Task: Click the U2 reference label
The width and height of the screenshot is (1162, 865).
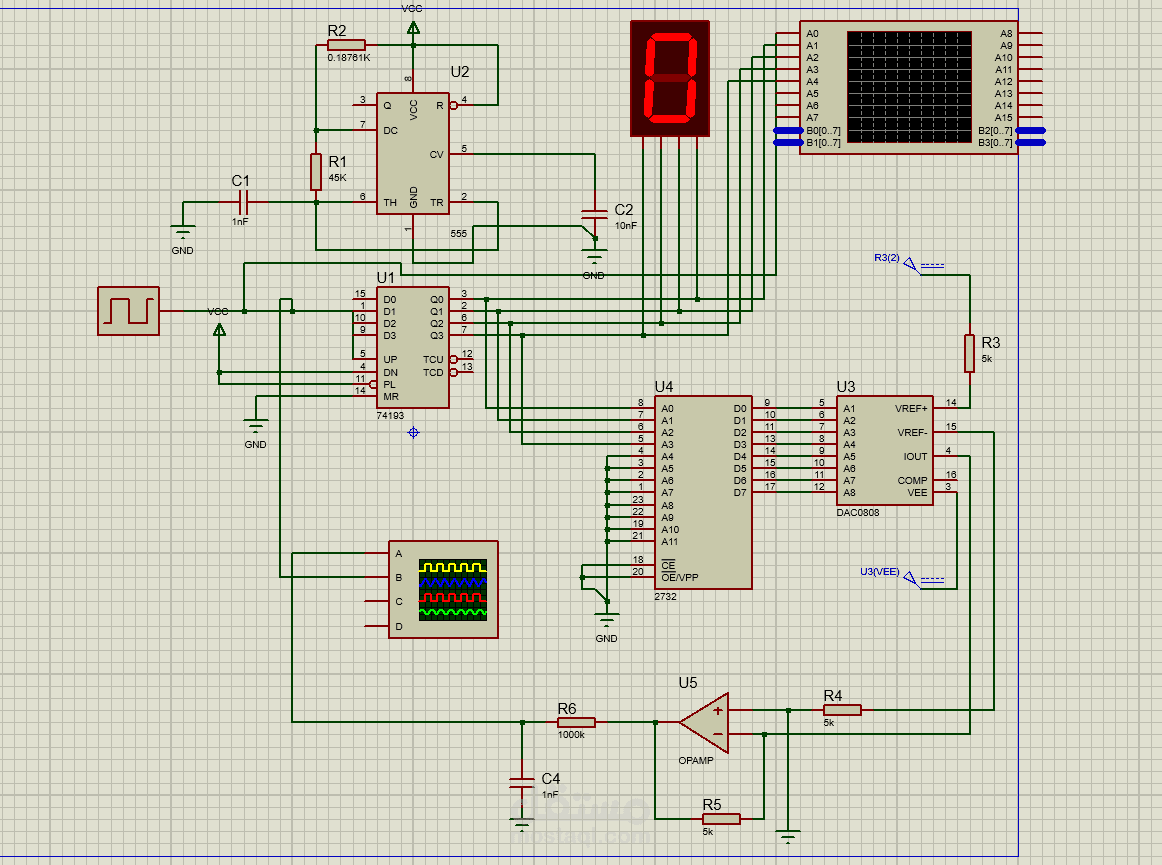Action: (x=459, y=71)
